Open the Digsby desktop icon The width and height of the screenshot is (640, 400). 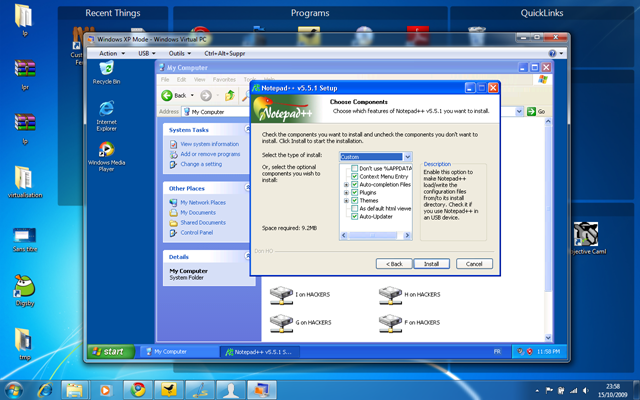point(24,290)
